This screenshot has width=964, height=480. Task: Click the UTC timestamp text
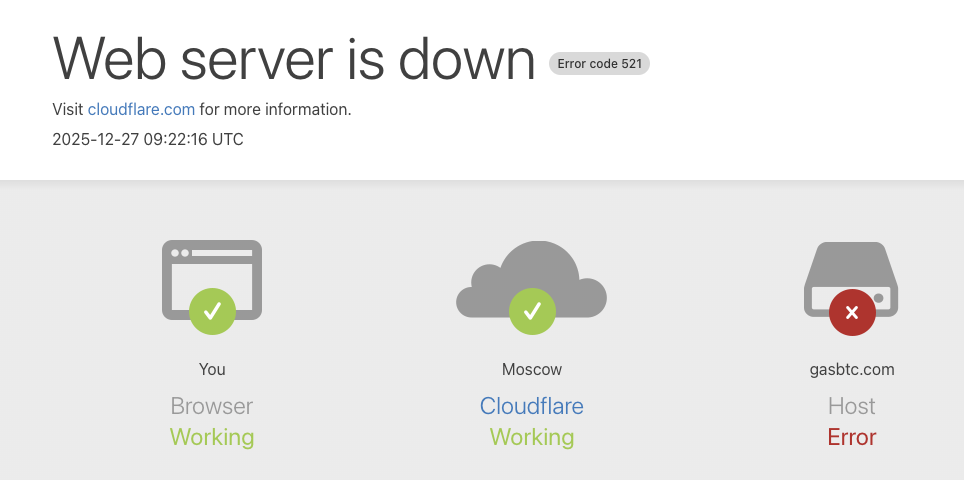[148, 139]
